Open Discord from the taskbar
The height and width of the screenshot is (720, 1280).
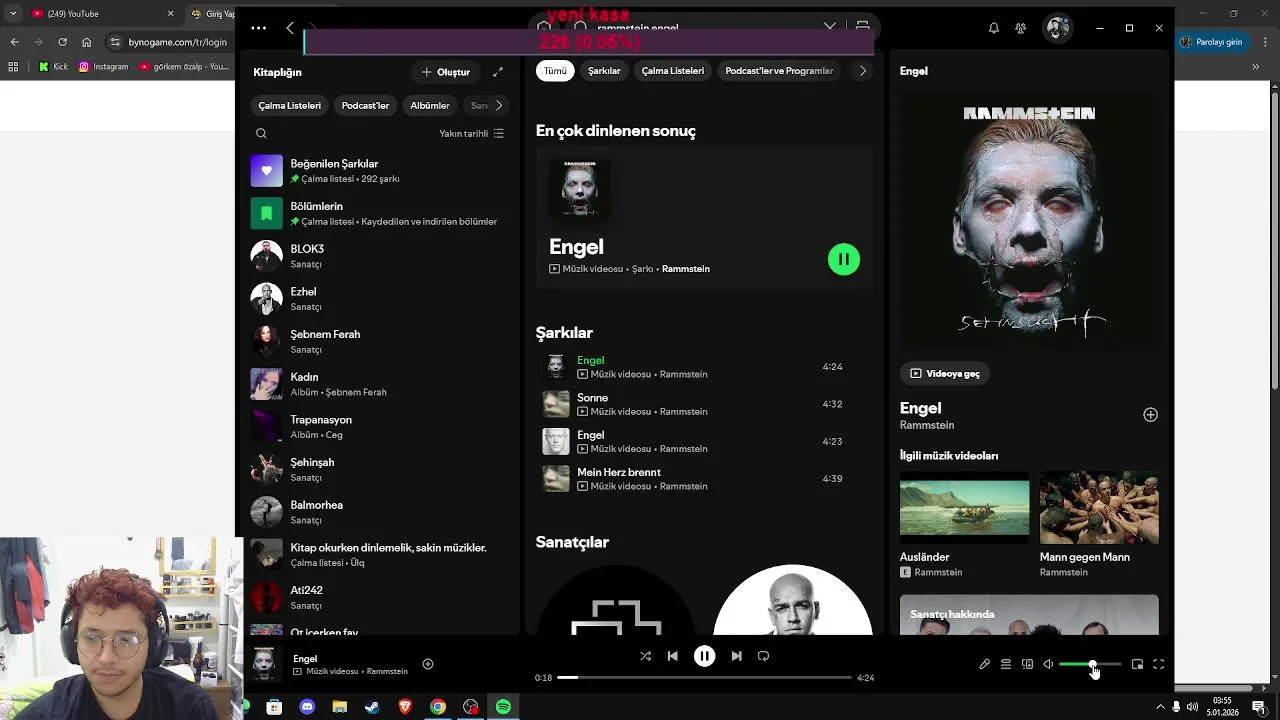point(307,707)
